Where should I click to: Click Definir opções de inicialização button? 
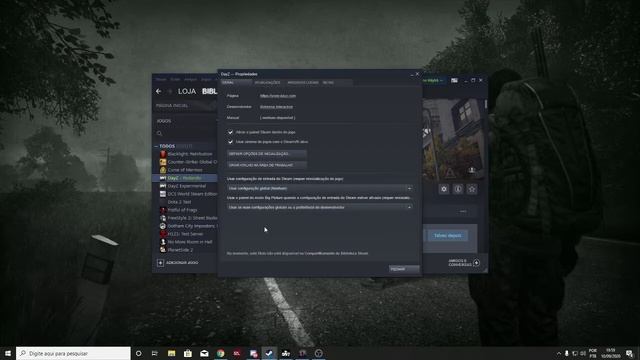click(x=267, y=154)
